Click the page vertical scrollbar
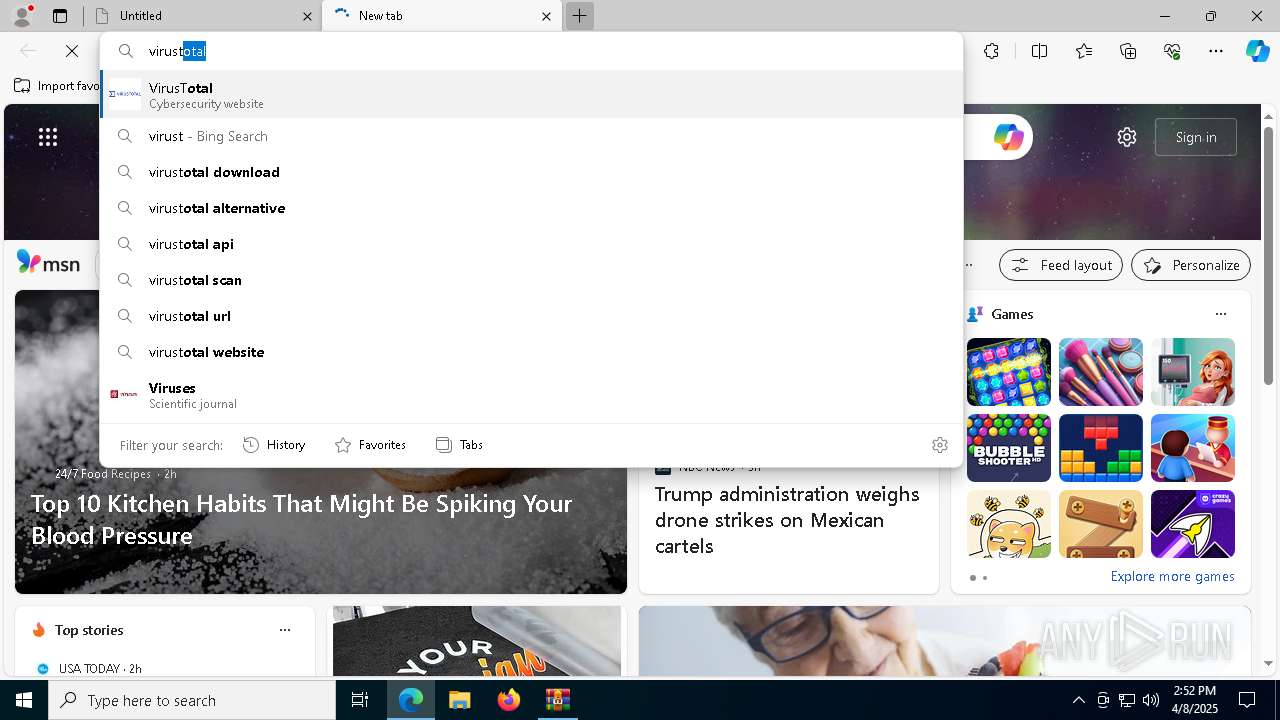The height and width of the screenshot is (720, 1280). (x=1268, y=255)
